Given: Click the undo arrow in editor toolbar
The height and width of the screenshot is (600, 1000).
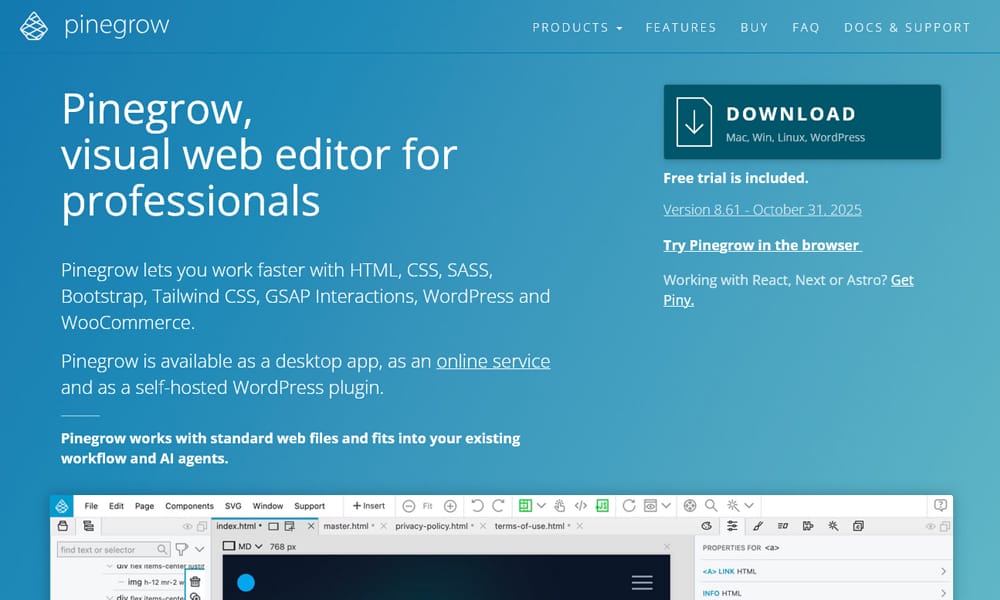Looking at the screenshot, I should [477, 506].
